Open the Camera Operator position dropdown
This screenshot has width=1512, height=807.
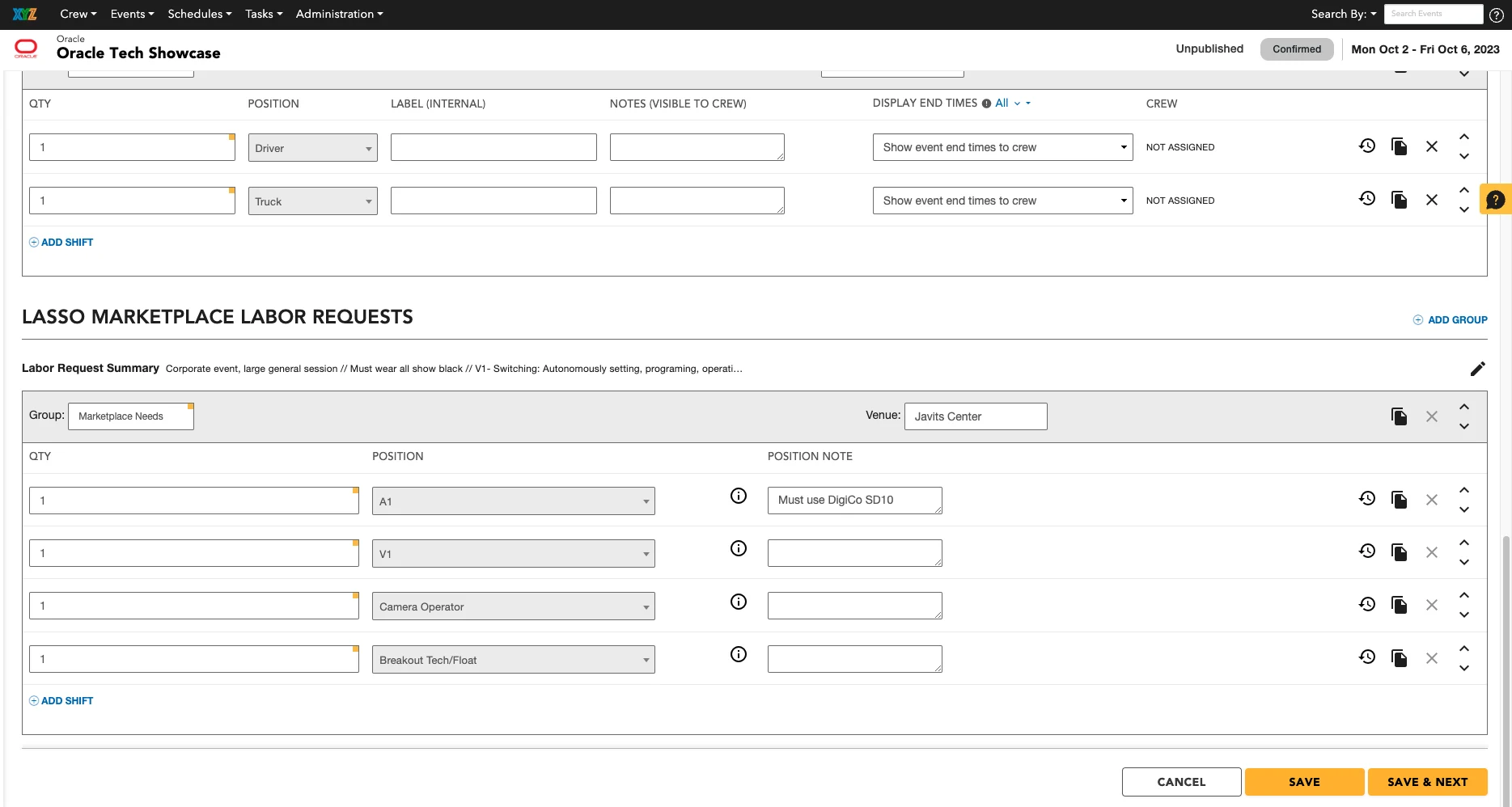click(x=513, y=606)
